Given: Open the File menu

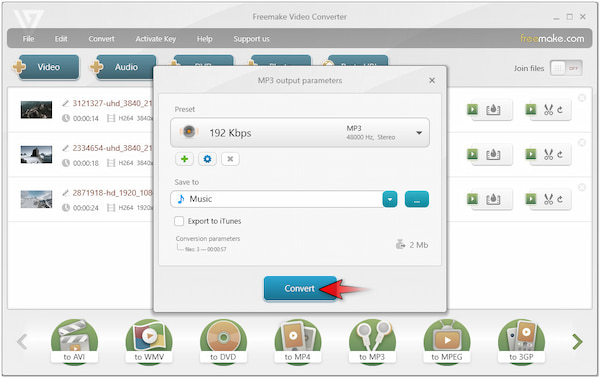Looking at the screenshot, I should pyautogui.click(x=28, y=39).
